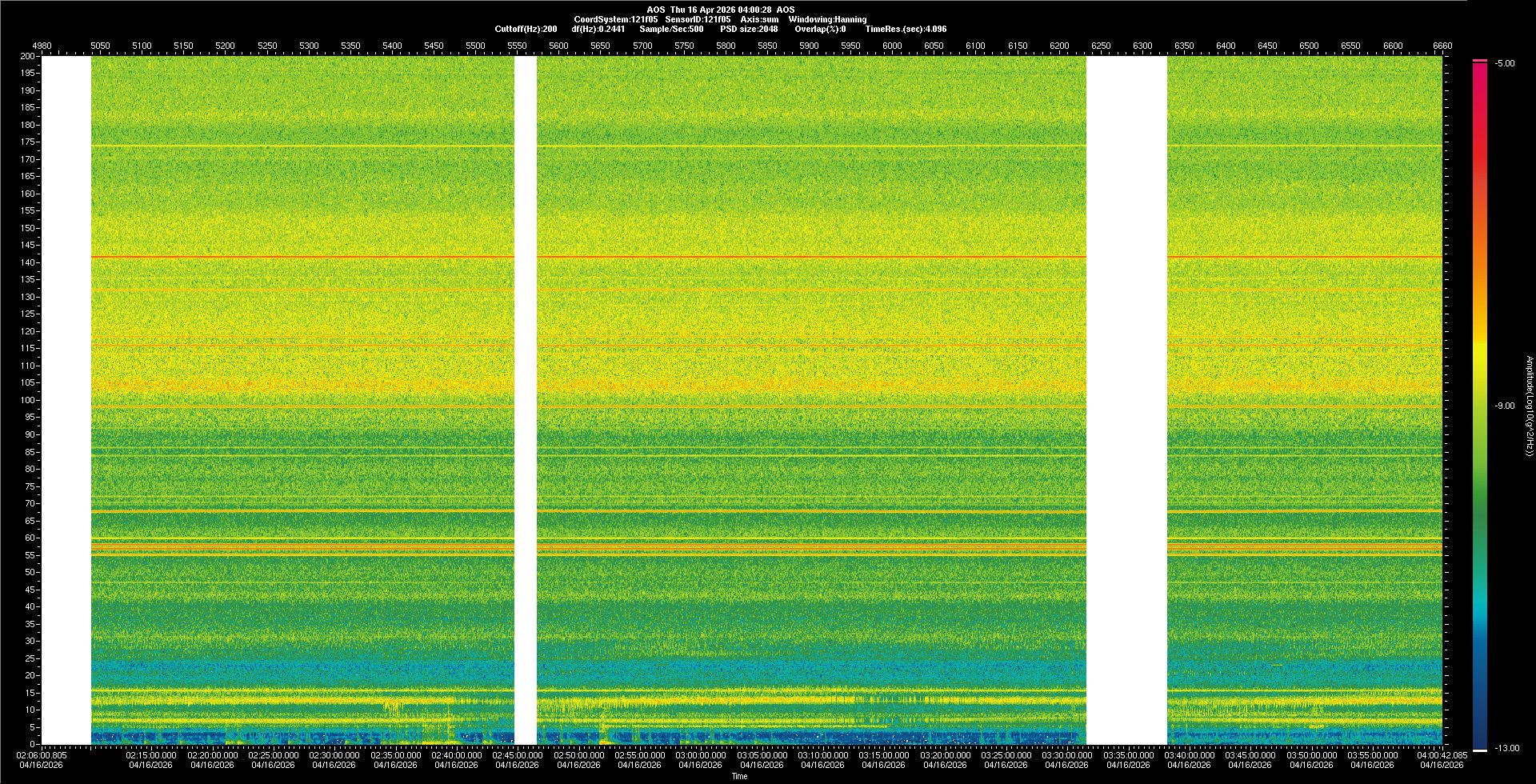Click the TimeRes.(sec):4.096 header text
The image size is (1536, 784).
coord(905,29)
